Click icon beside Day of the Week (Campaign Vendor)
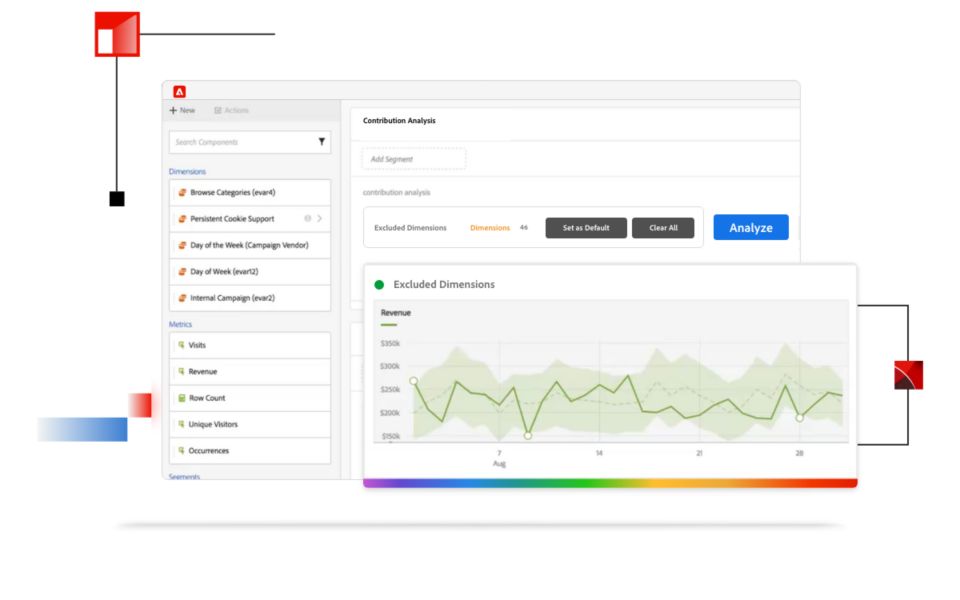Image resolution: width=960 pixels, height=600 pixels. click(182, 245)
